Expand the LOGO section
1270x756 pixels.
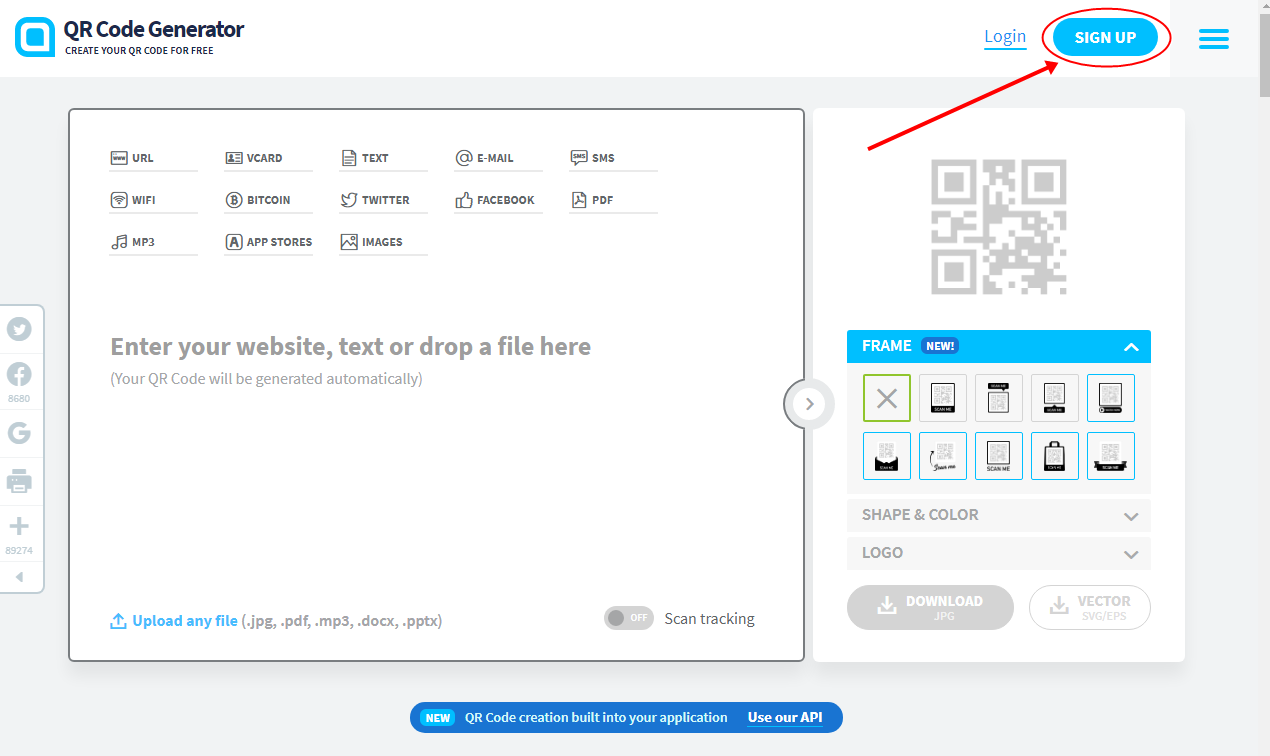click(998, 553)
